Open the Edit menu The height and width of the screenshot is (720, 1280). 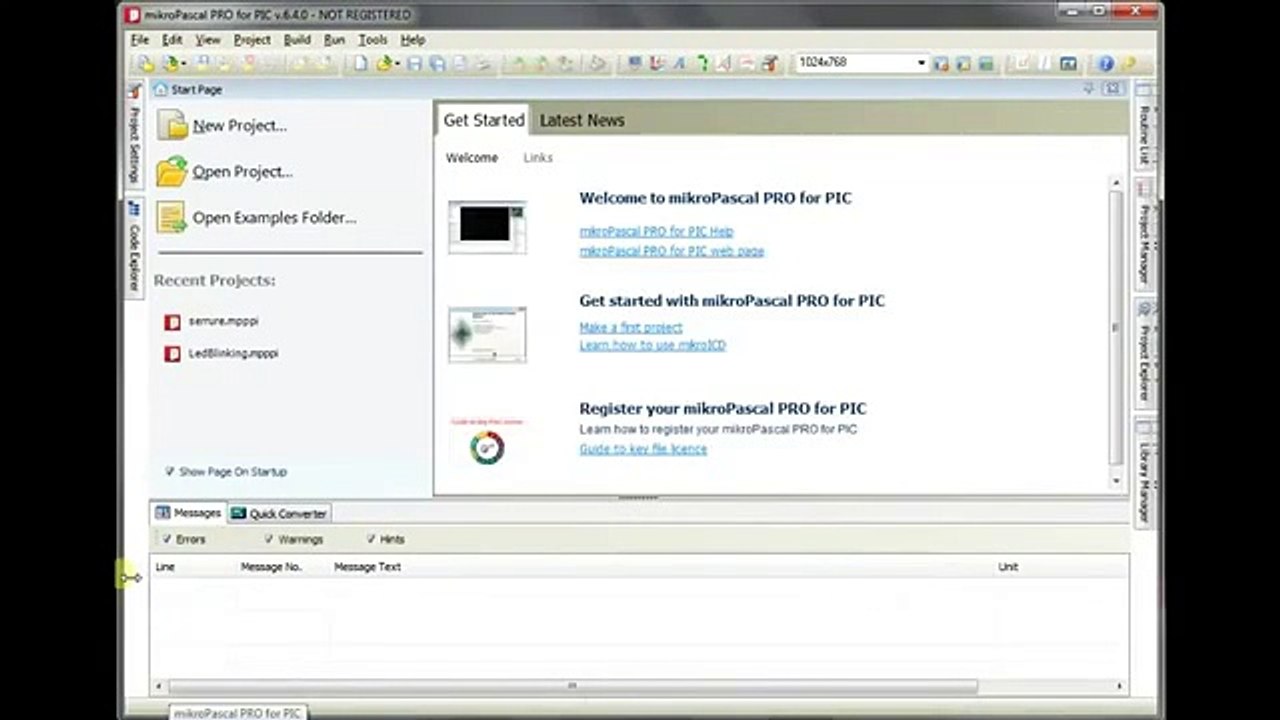point(172,40)
